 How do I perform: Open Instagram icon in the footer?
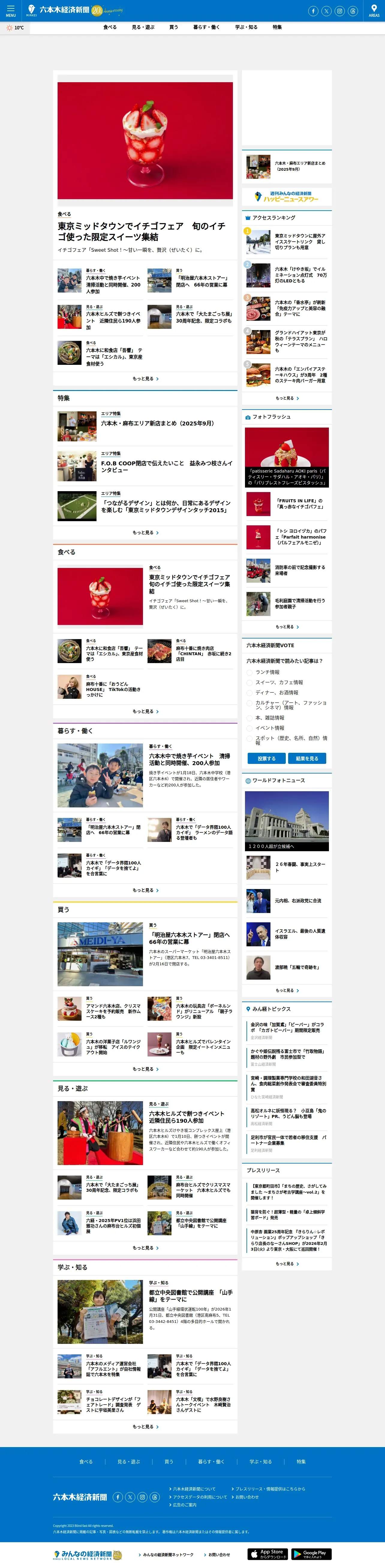coord(142,1497)
